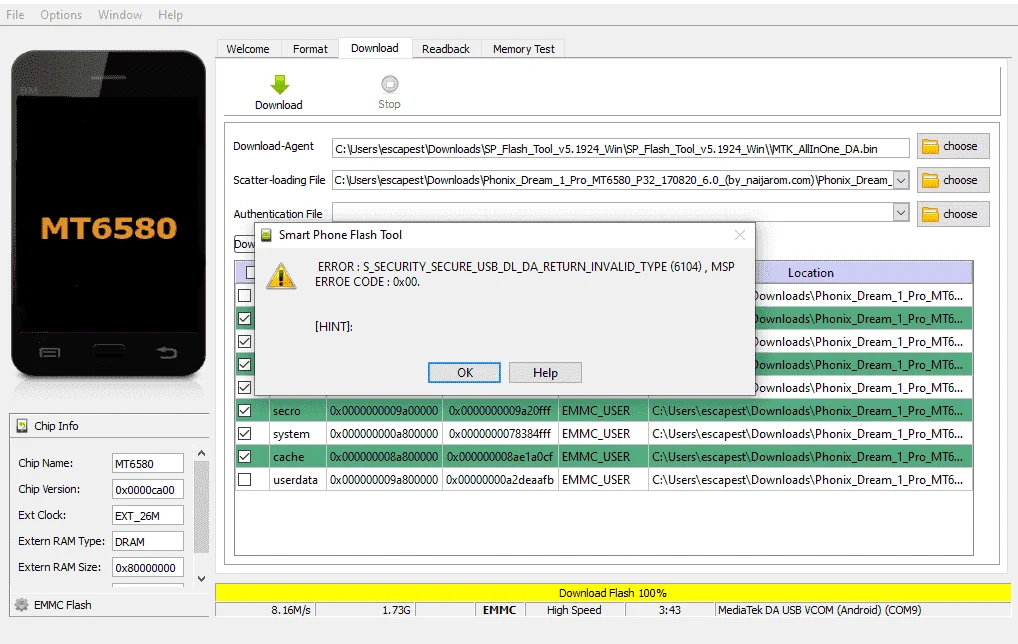
Task: Uncheck the system partition checkbox
Action: (x=245, y=434)
